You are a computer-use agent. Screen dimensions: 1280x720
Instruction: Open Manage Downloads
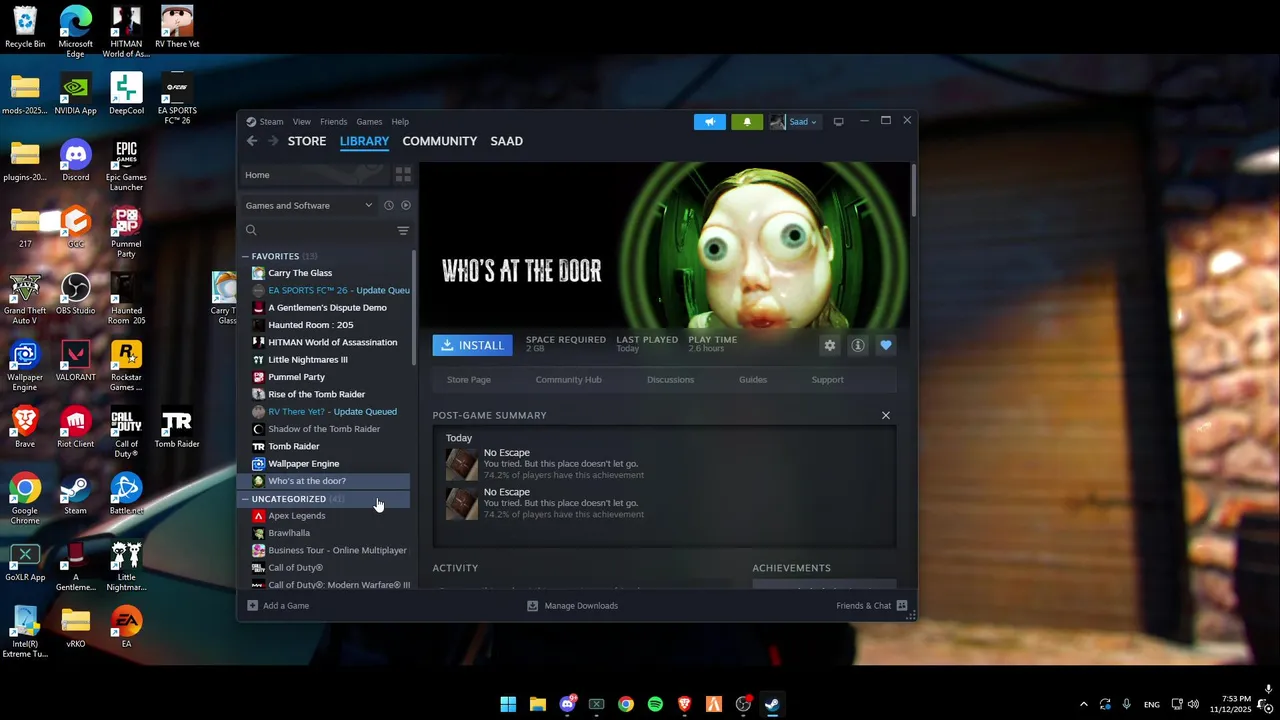point(572,606)
